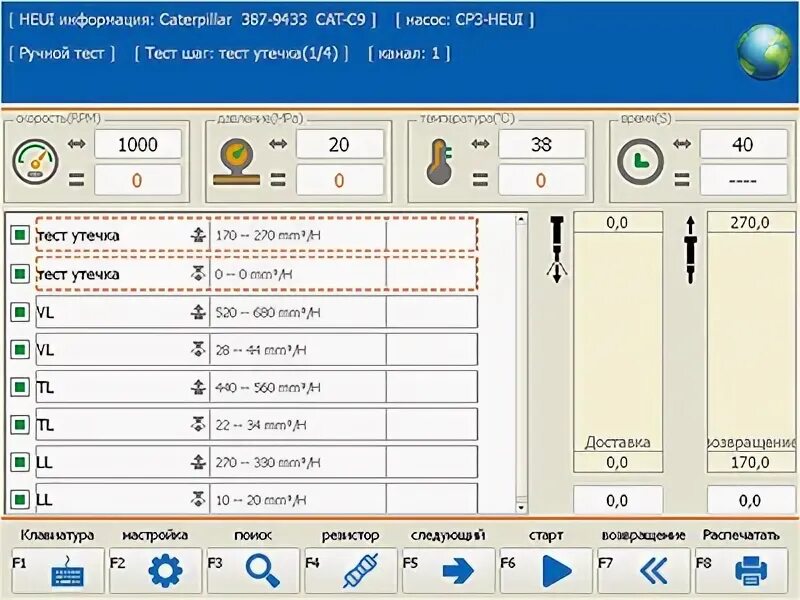Click the канал: 1 label
This screenshot has width=800, height=600.
point(409,53)
